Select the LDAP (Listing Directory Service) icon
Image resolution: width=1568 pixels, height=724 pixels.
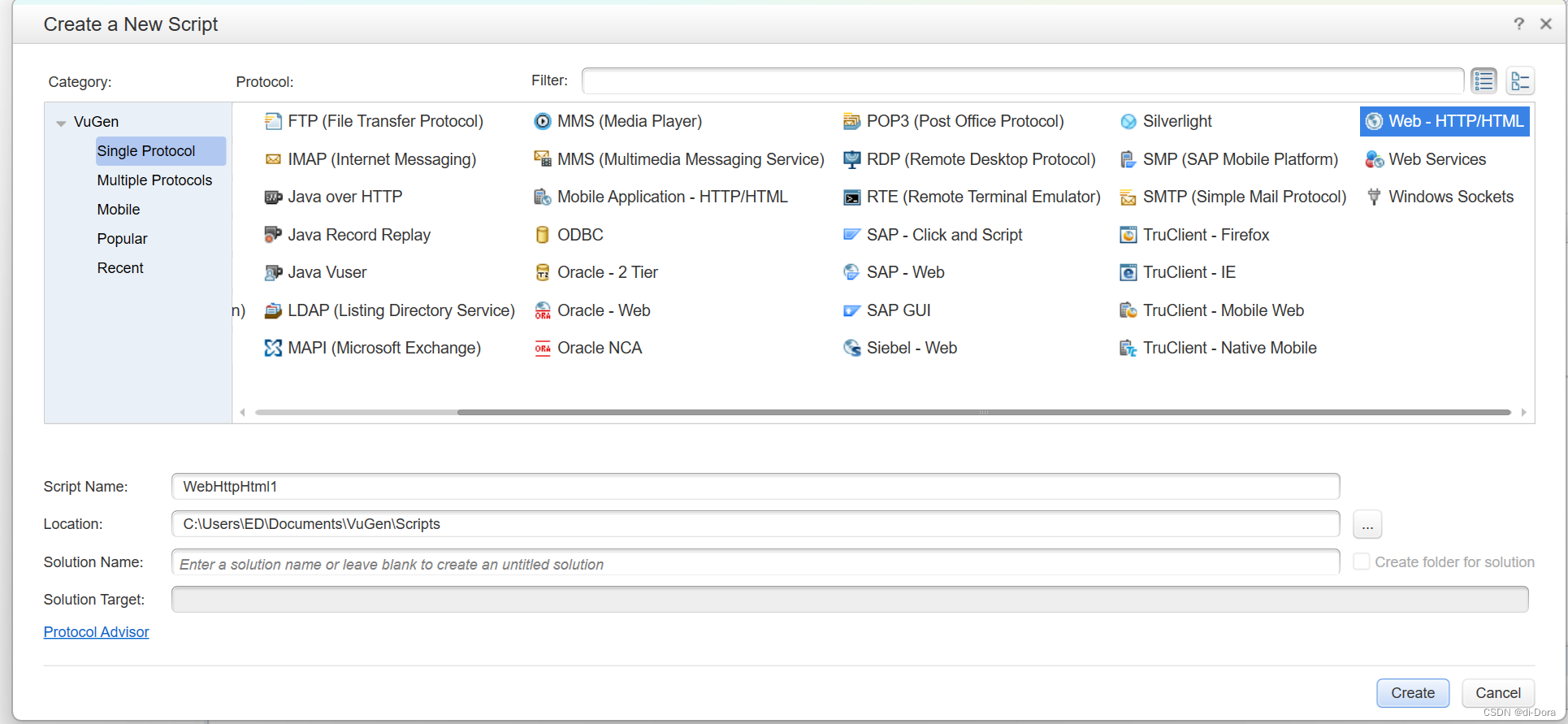[x=273, y=310]
